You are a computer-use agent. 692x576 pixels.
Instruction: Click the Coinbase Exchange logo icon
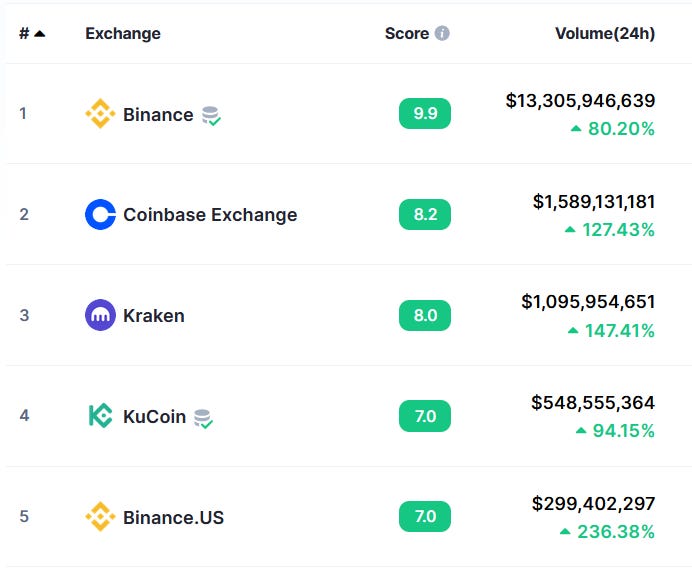click(100, 215)
